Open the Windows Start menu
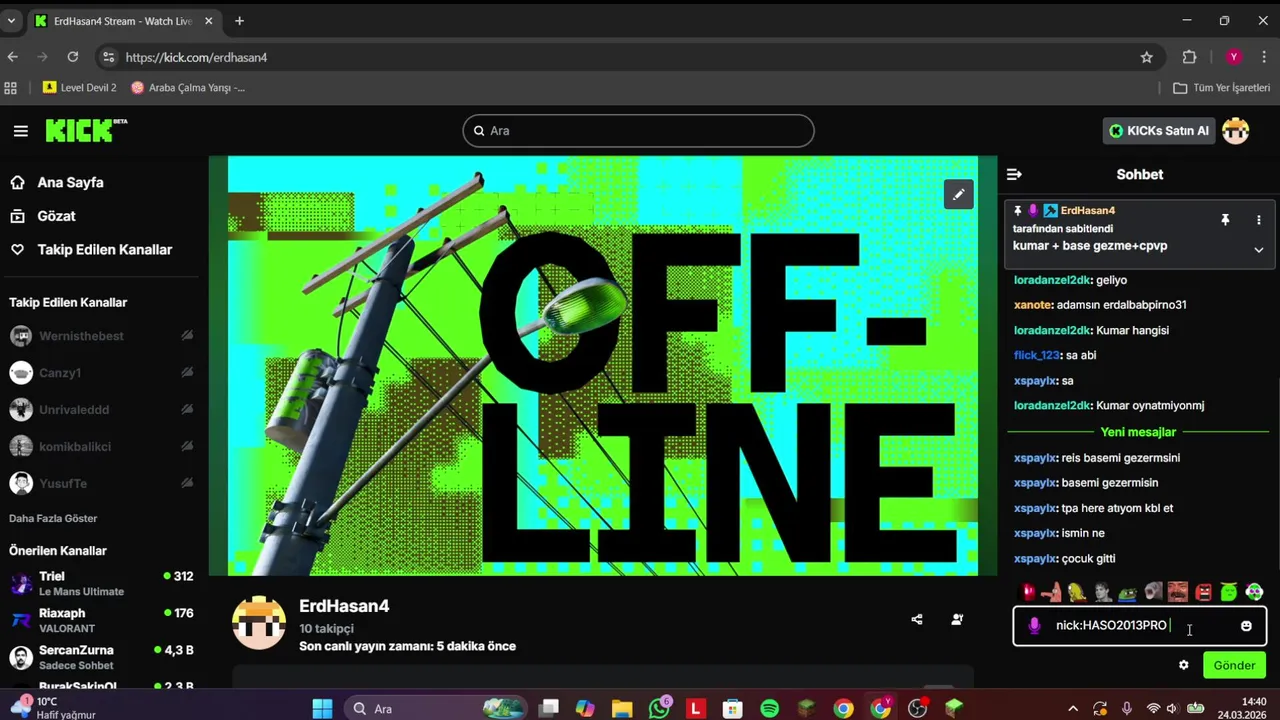1280x720 pixels. tap(322, 708)
